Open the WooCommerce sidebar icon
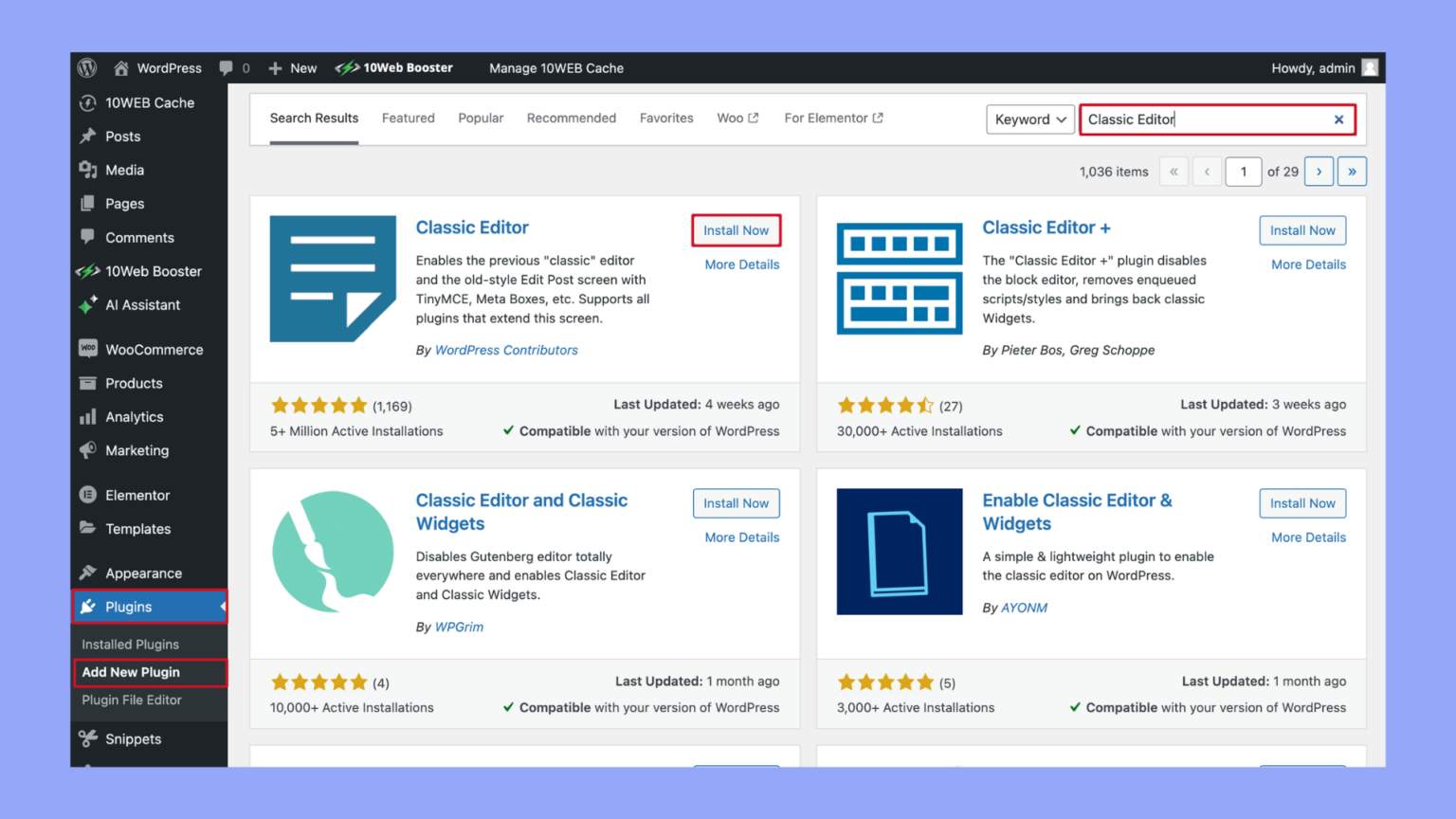 (88, 349)
